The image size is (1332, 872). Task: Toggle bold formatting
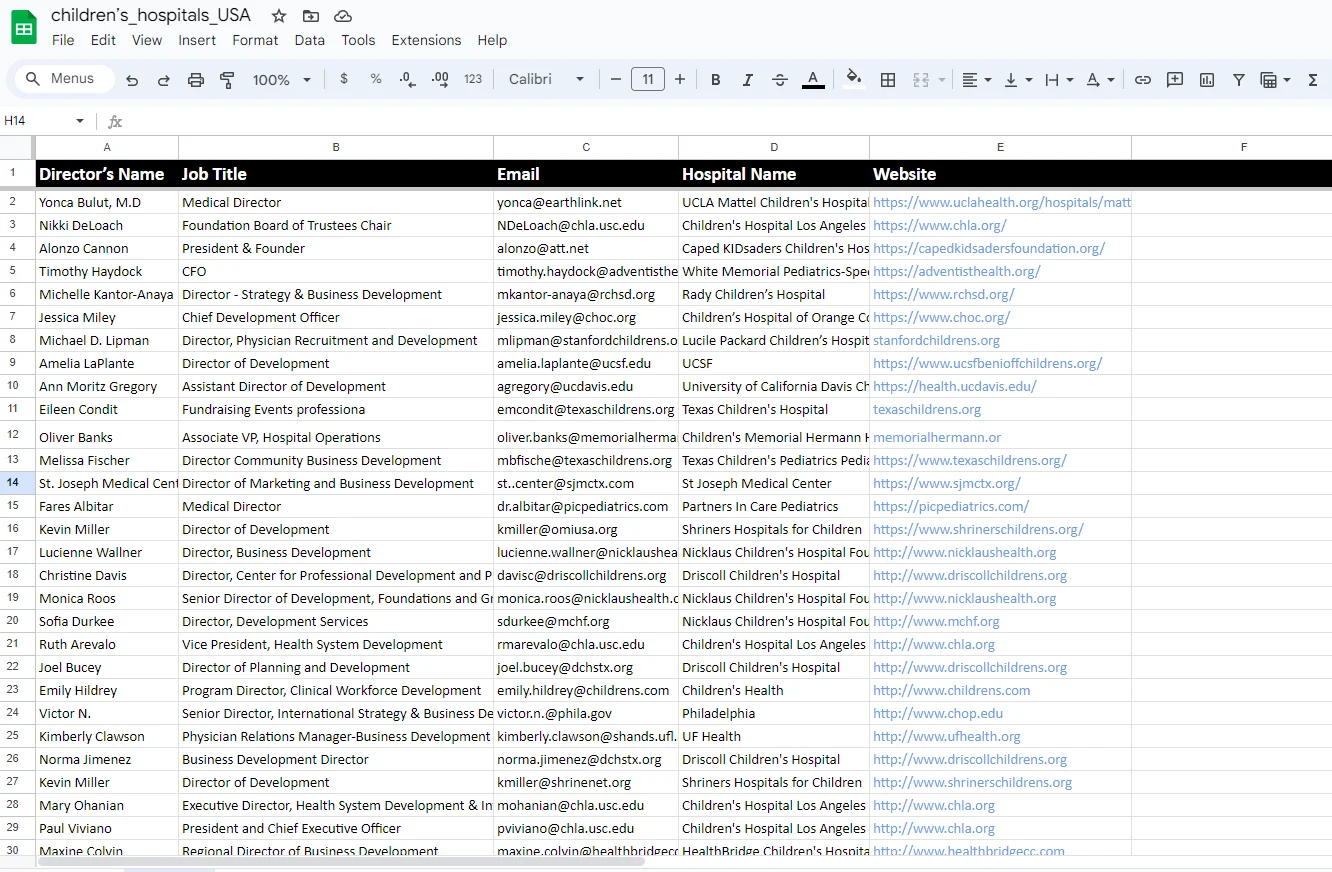[716, 80]
